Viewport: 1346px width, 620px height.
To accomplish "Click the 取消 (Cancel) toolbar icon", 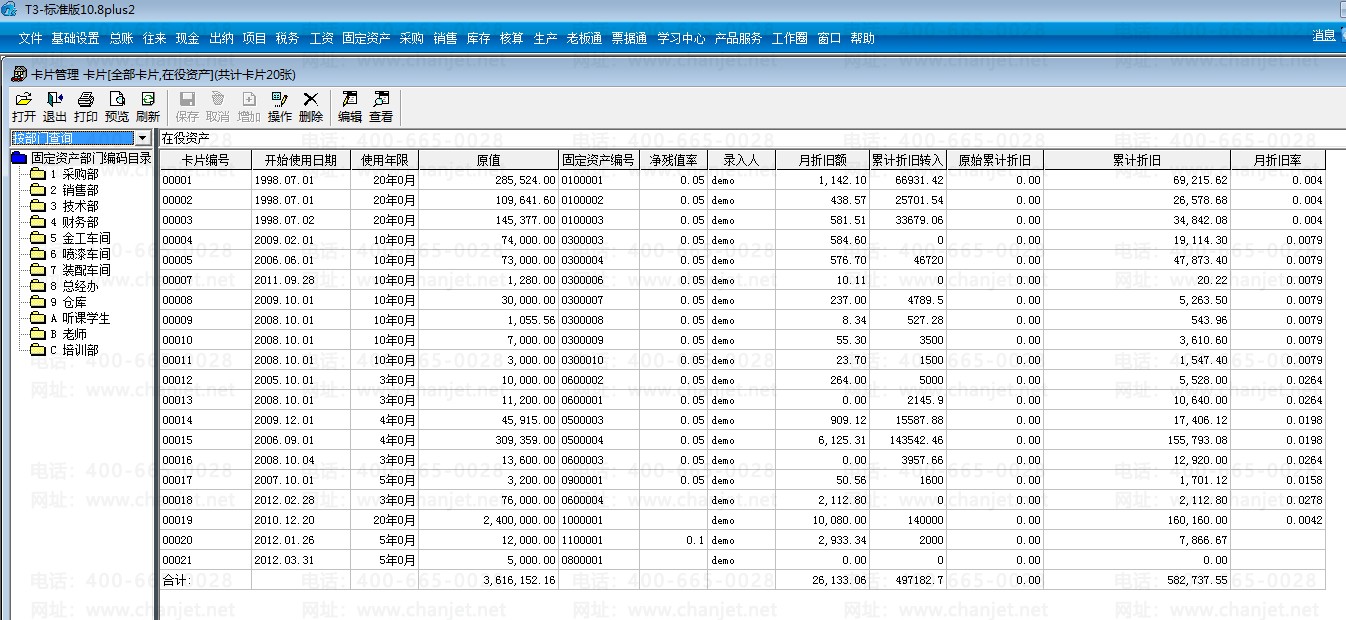I will tap(218, 107).
